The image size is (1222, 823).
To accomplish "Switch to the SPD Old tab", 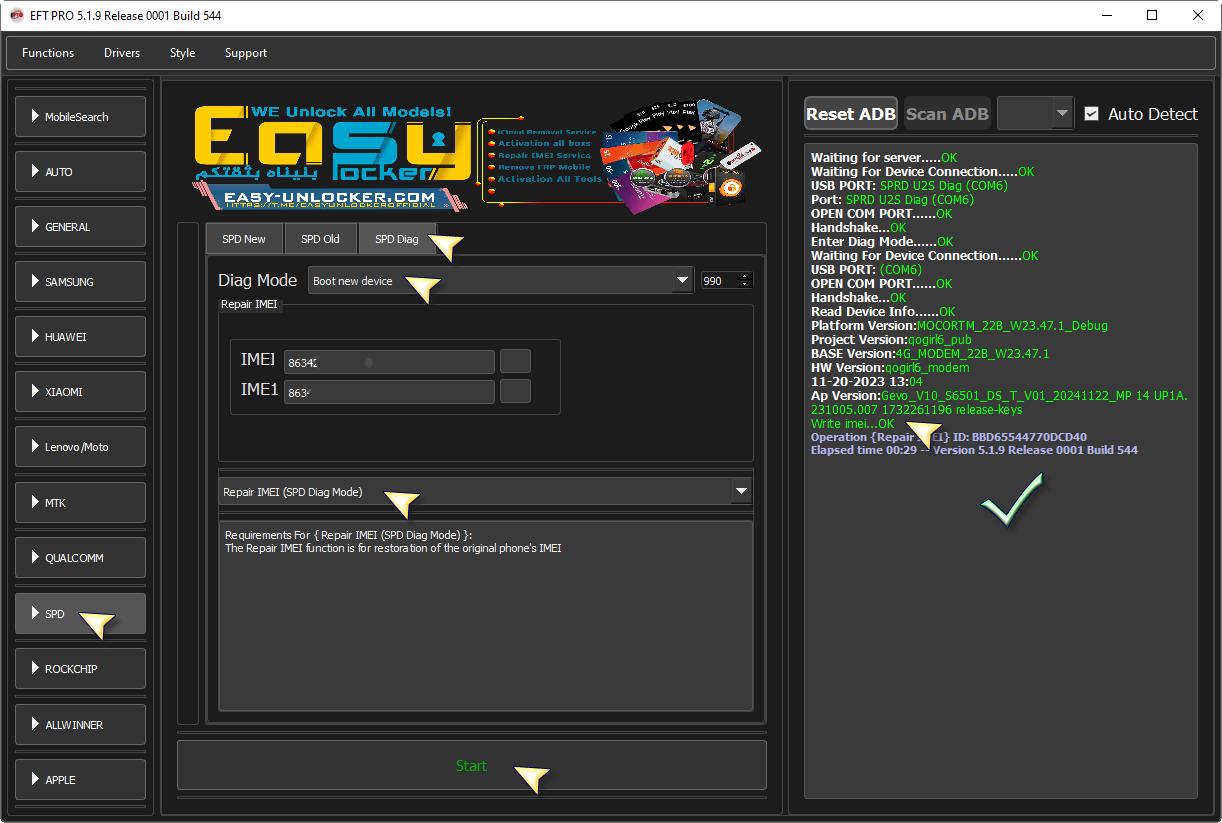I will pyautogui.click(x=320, y=239).
